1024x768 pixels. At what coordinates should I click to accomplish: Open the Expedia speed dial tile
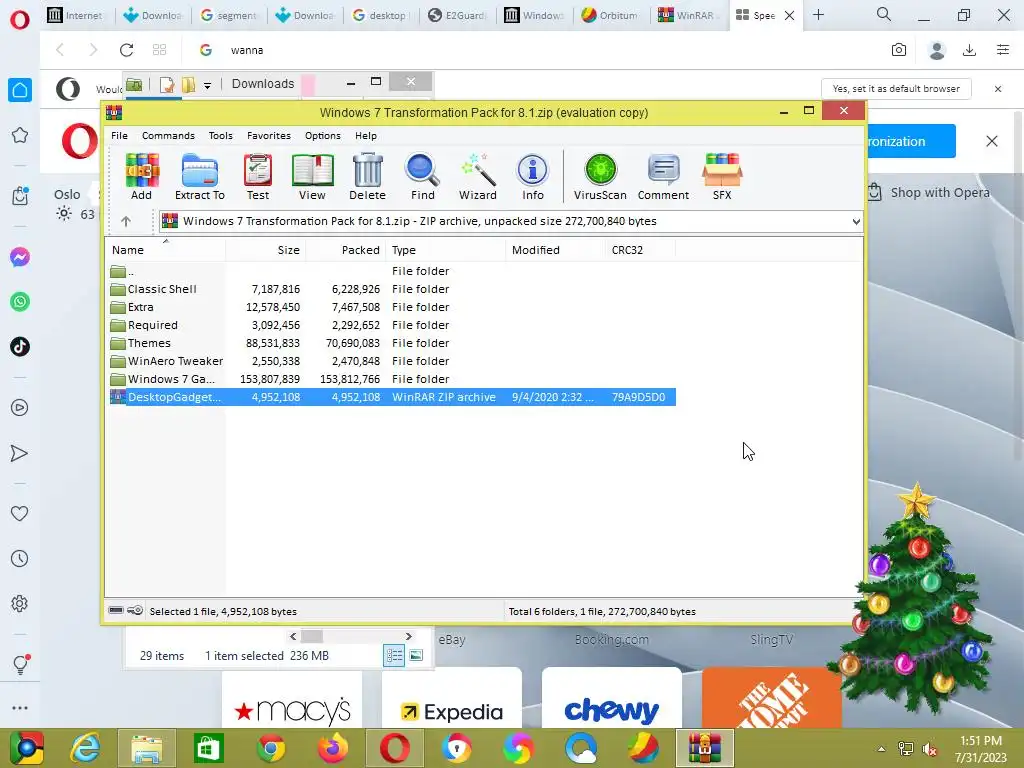(x=452, y=699)
